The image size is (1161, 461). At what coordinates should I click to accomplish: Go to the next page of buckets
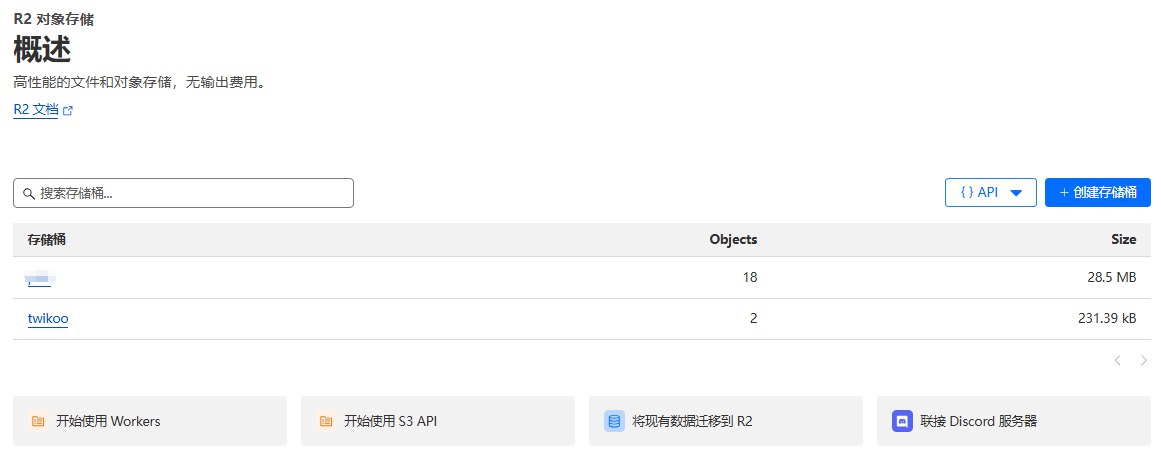tap(1143, 360)
